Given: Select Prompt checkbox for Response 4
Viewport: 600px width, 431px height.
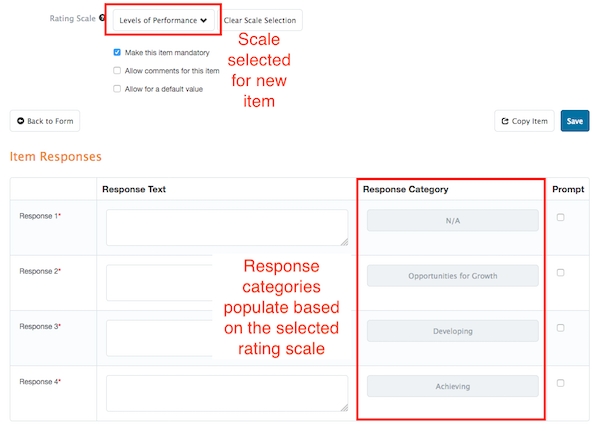Looking at the screenshot, I should (561, 382).
